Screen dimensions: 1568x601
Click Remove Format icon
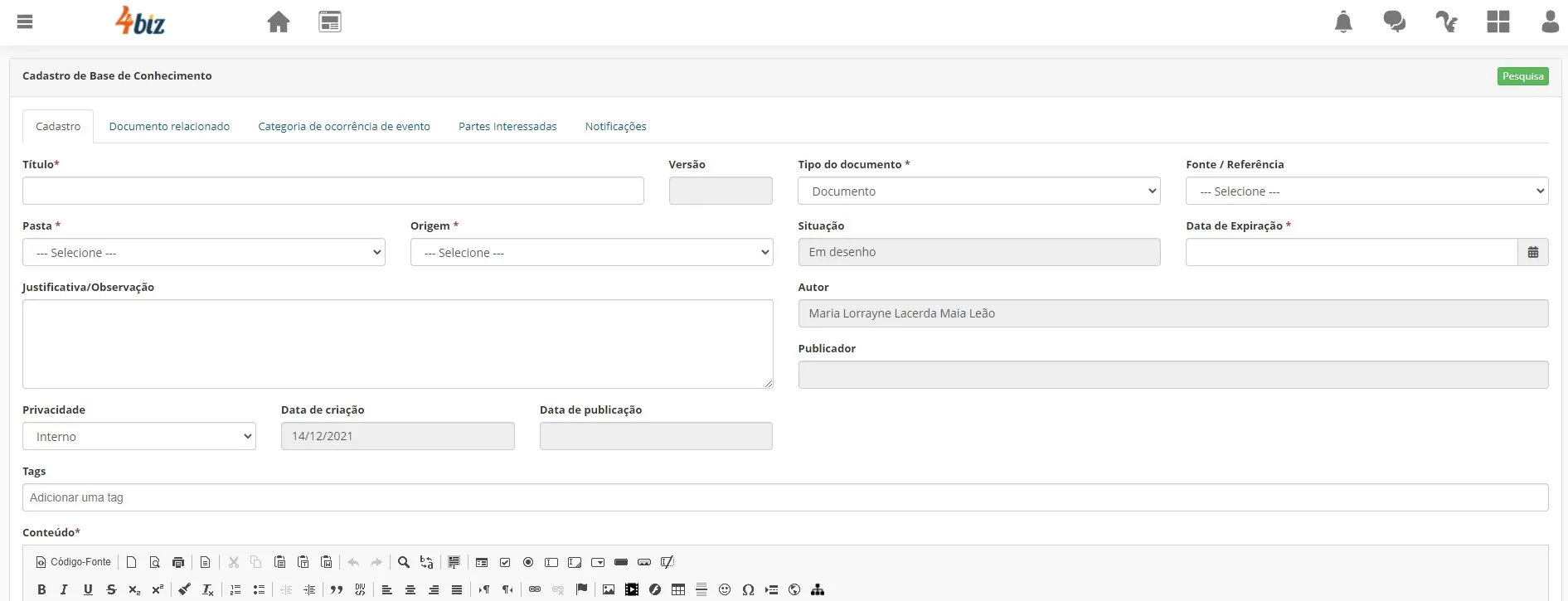click(208, 589)
